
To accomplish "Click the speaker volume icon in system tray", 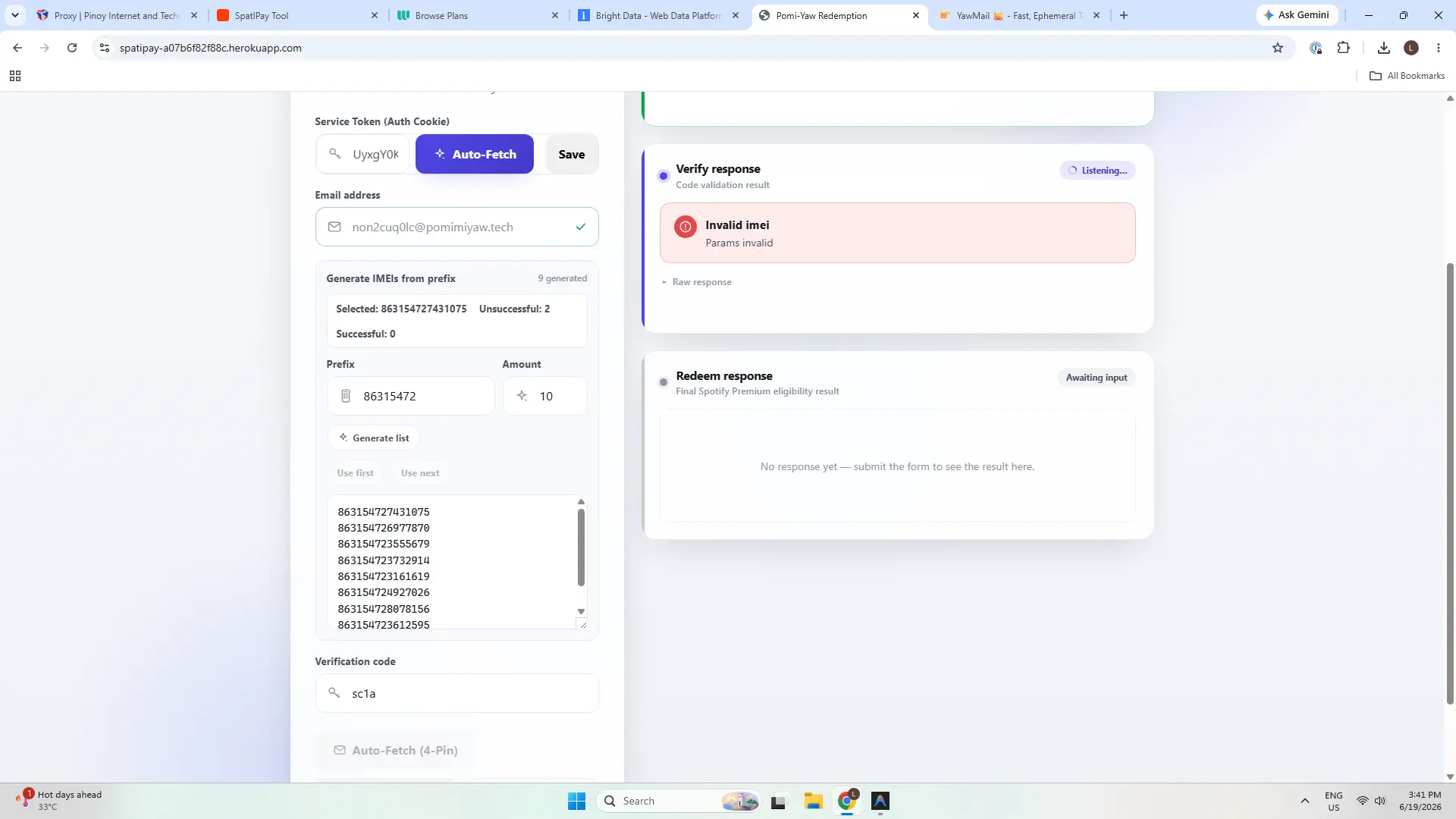I will coord(1380,801).
